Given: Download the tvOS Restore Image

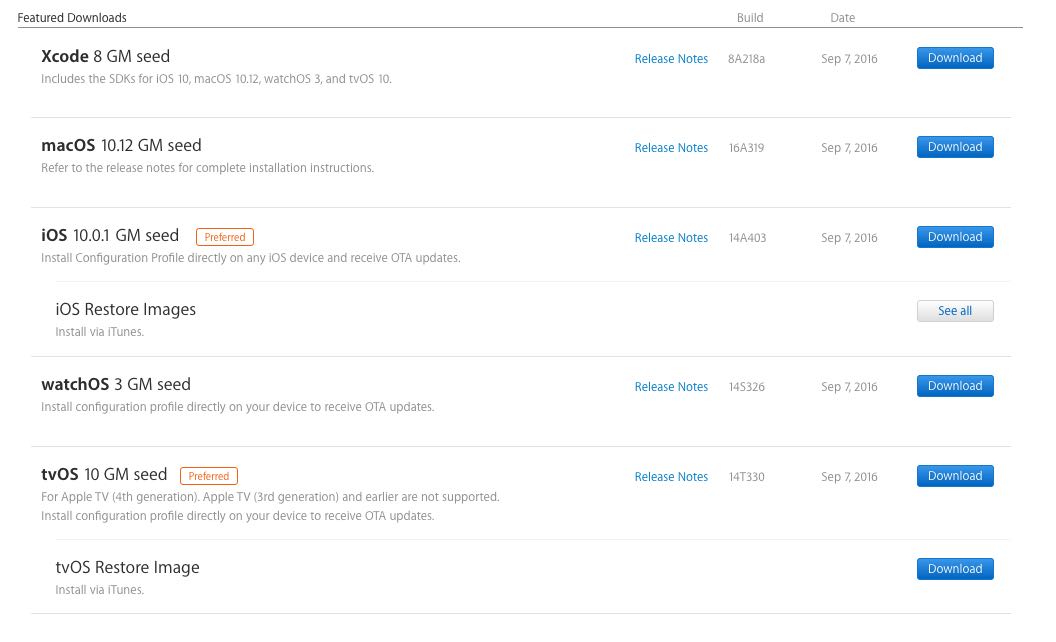Looking at the screenshot, I should [x=955, y=569].
